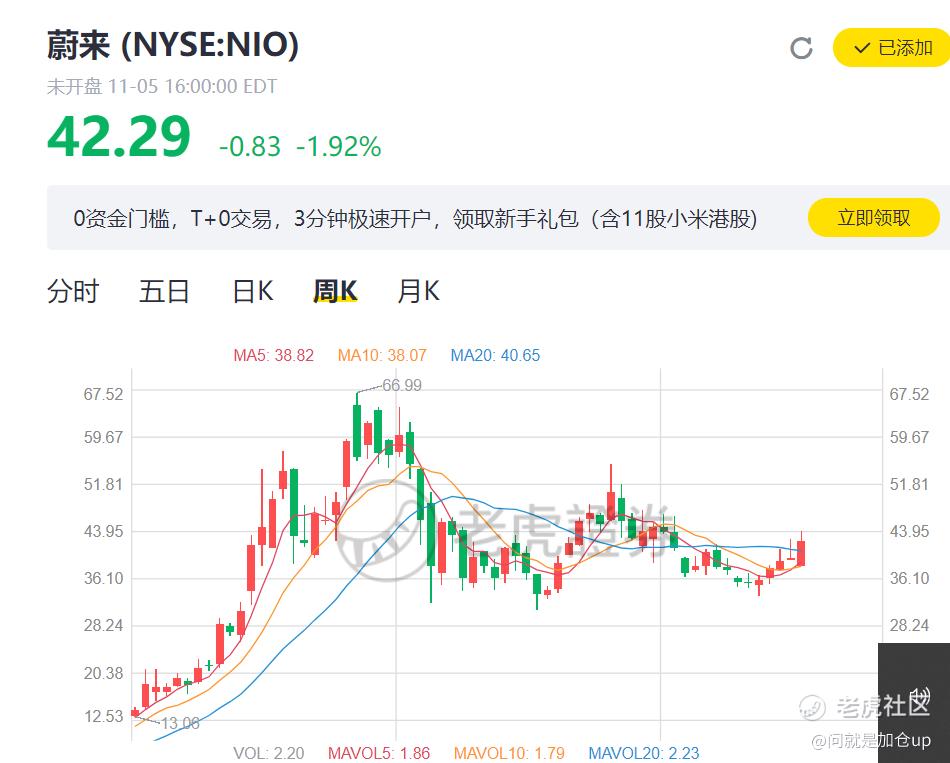Click the MAVOL20: 2.23 label
Viewport: 950px width, 763px height.
(643, 753)
